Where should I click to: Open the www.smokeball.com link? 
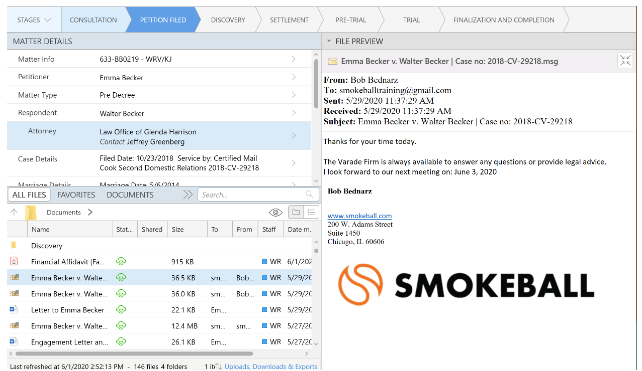(x=359, y=215)
